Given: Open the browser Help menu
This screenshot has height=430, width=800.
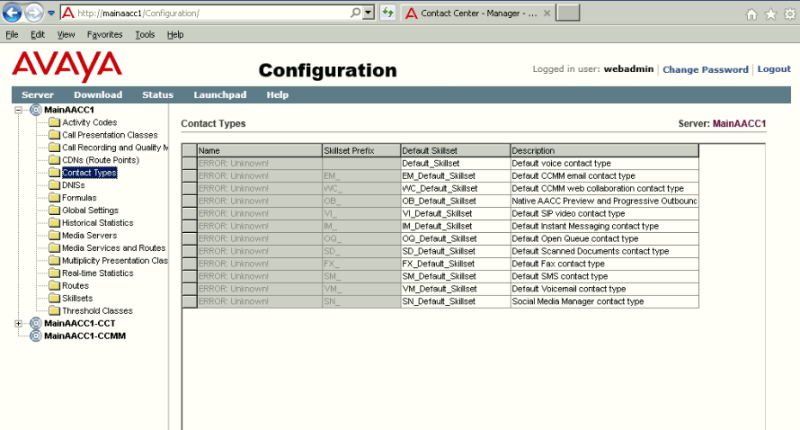Looking at the screenshot, I should (x=175, y=35).
